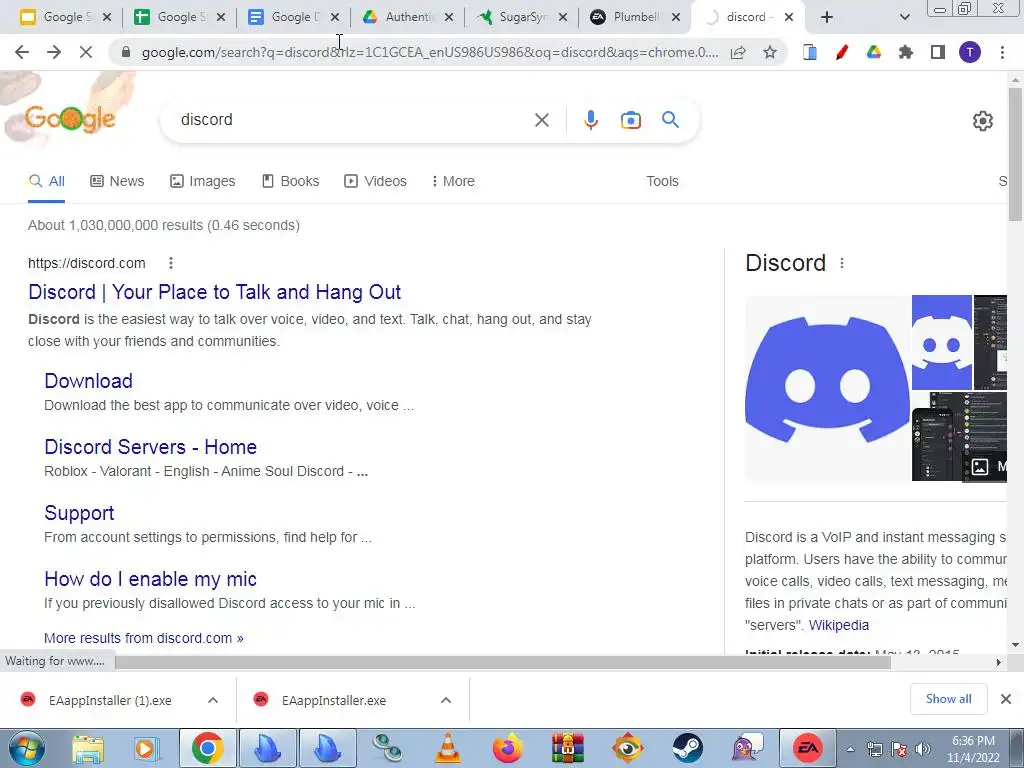Launch Windows Explorer from taskbar
The width and height of the screenshot is (1024, 768).
click(x=88, y=749)
